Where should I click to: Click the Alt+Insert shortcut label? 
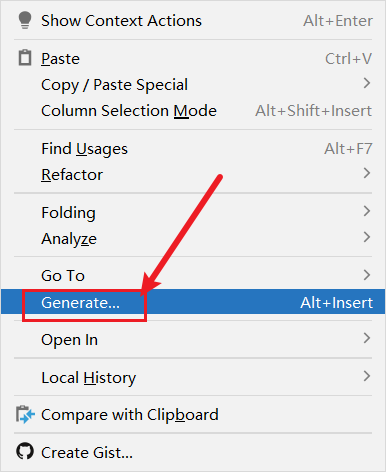(x=336, y=303)
